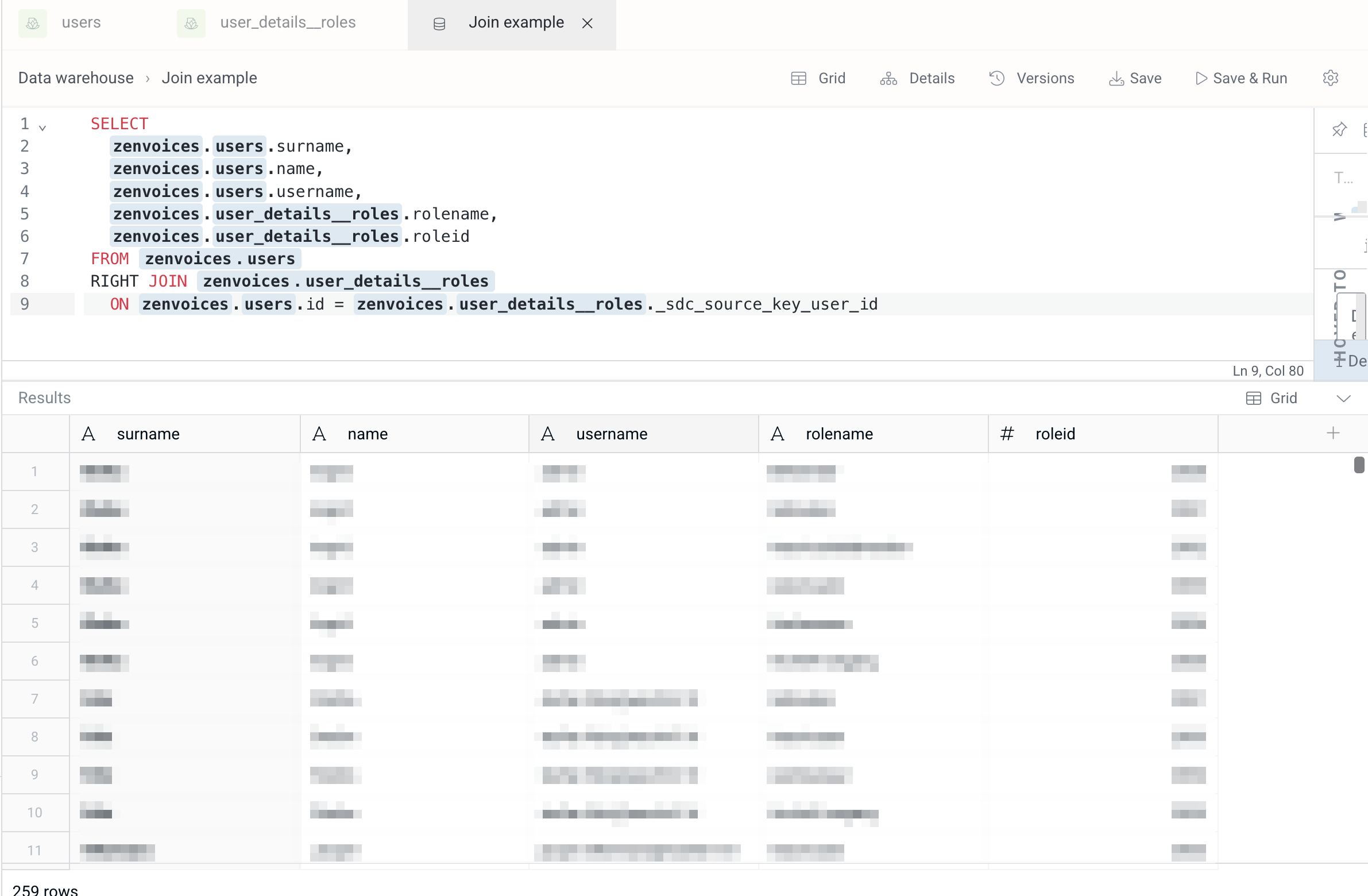
Task: Click the Save & Run play icon
Action: pos(1201,79)
